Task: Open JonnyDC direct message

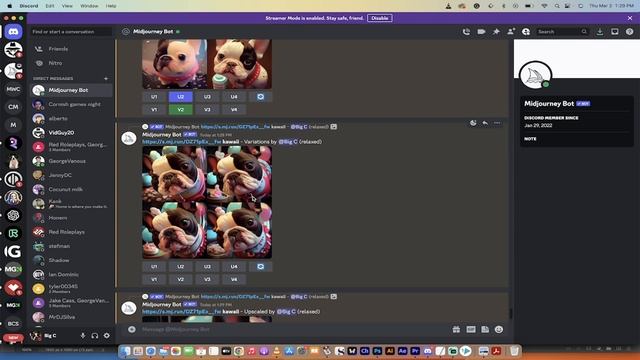Action: click(71, 175)
